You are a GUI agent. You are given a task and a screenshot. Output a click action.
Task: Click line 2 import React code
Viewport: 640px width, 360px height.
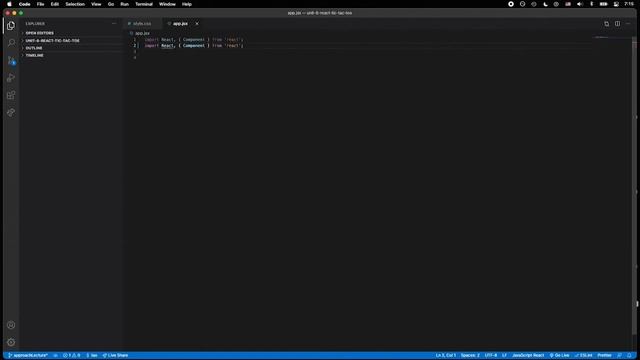click(194, 46)
